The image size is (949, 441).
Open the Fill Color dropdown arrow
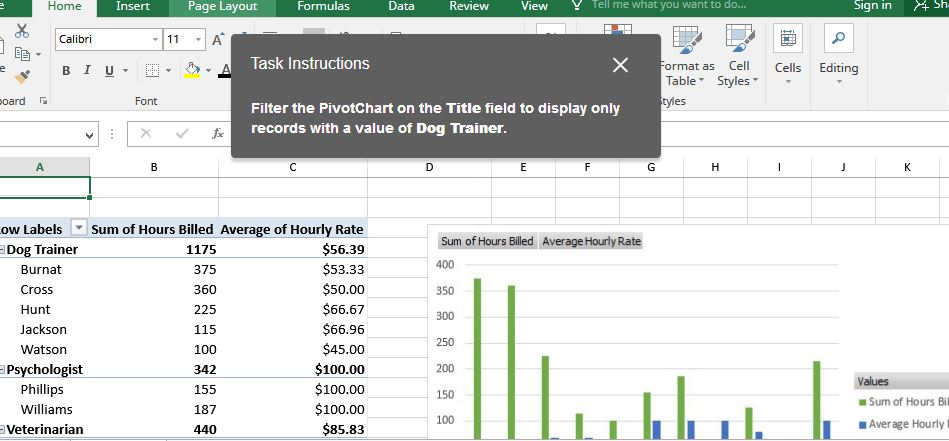(x=208, y=71)
